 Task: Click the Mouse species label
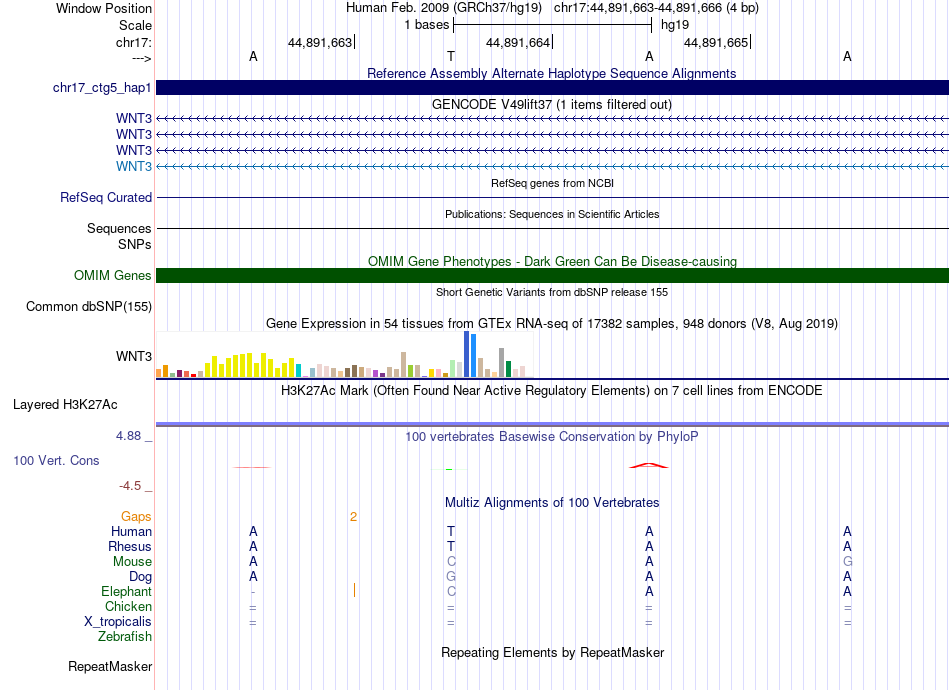(x=132, y=562)
